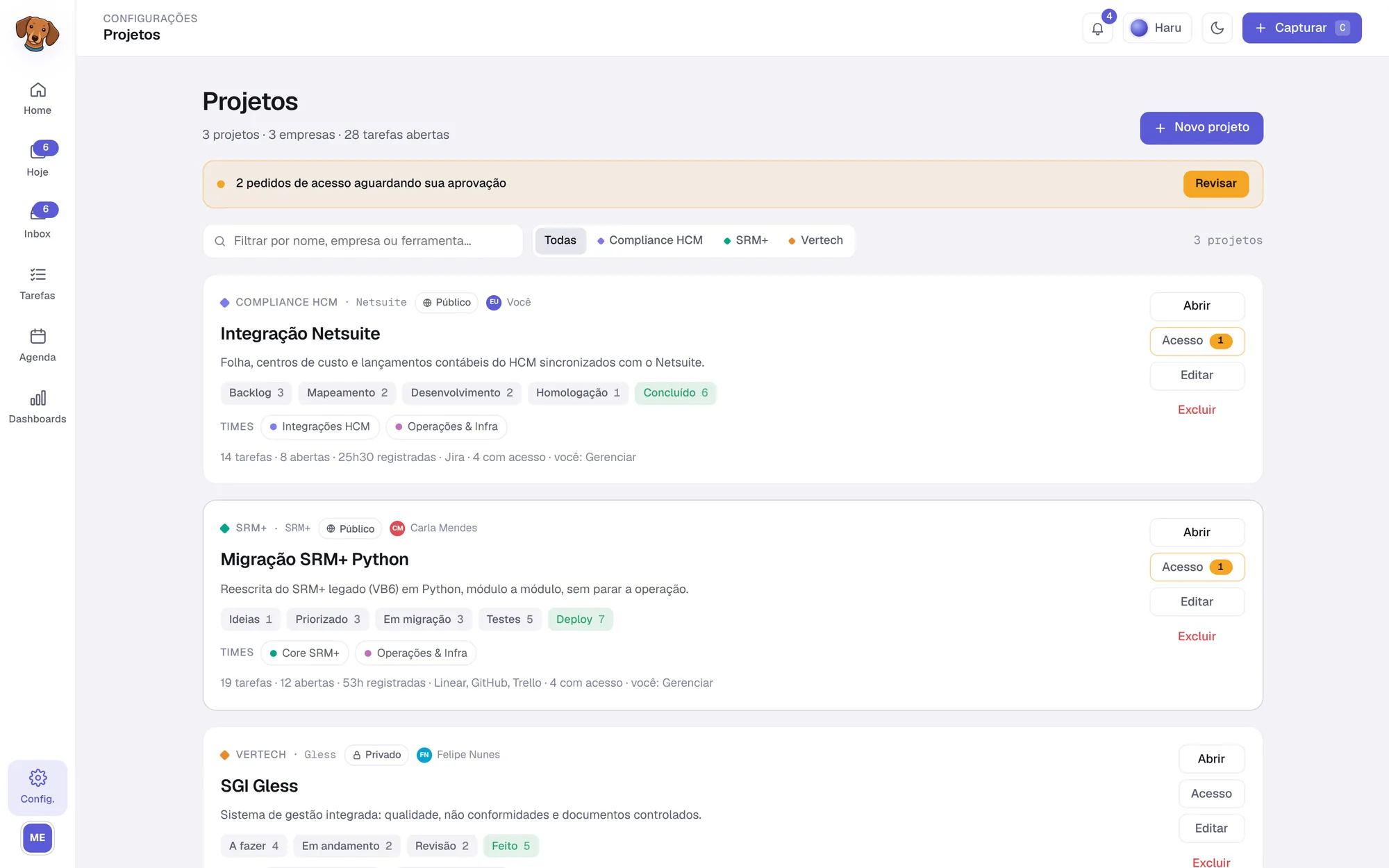
Task: Open Integração Netsuite with Abrir
Action: pos(1197,306)
